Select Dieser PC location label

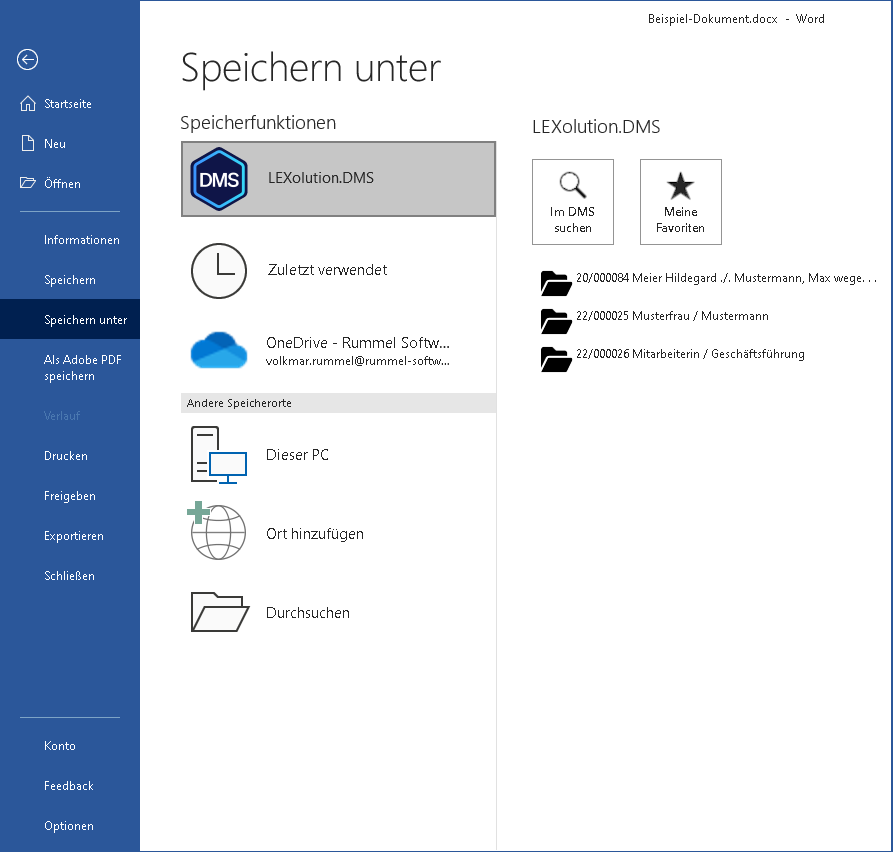297,455
